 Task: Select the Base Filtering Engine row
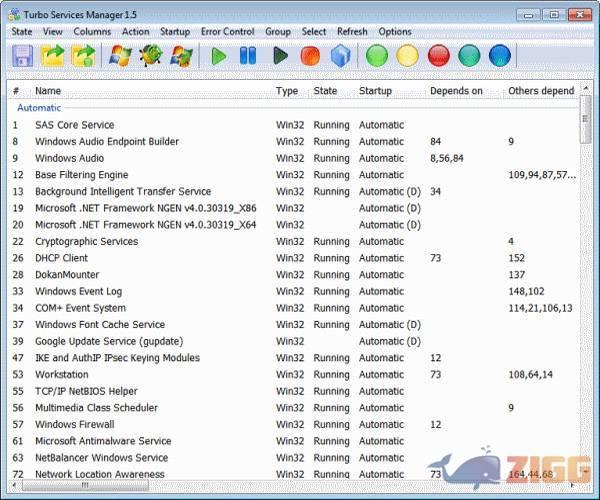pos(293,175)
